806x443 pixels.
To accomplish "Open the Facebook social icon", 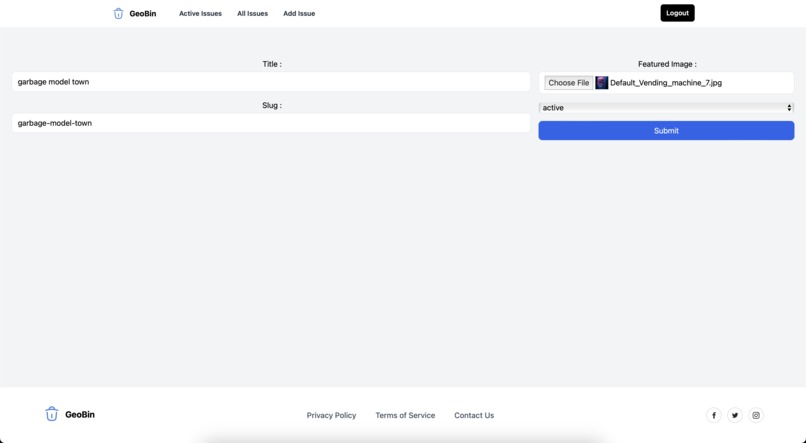I will 713,415.
